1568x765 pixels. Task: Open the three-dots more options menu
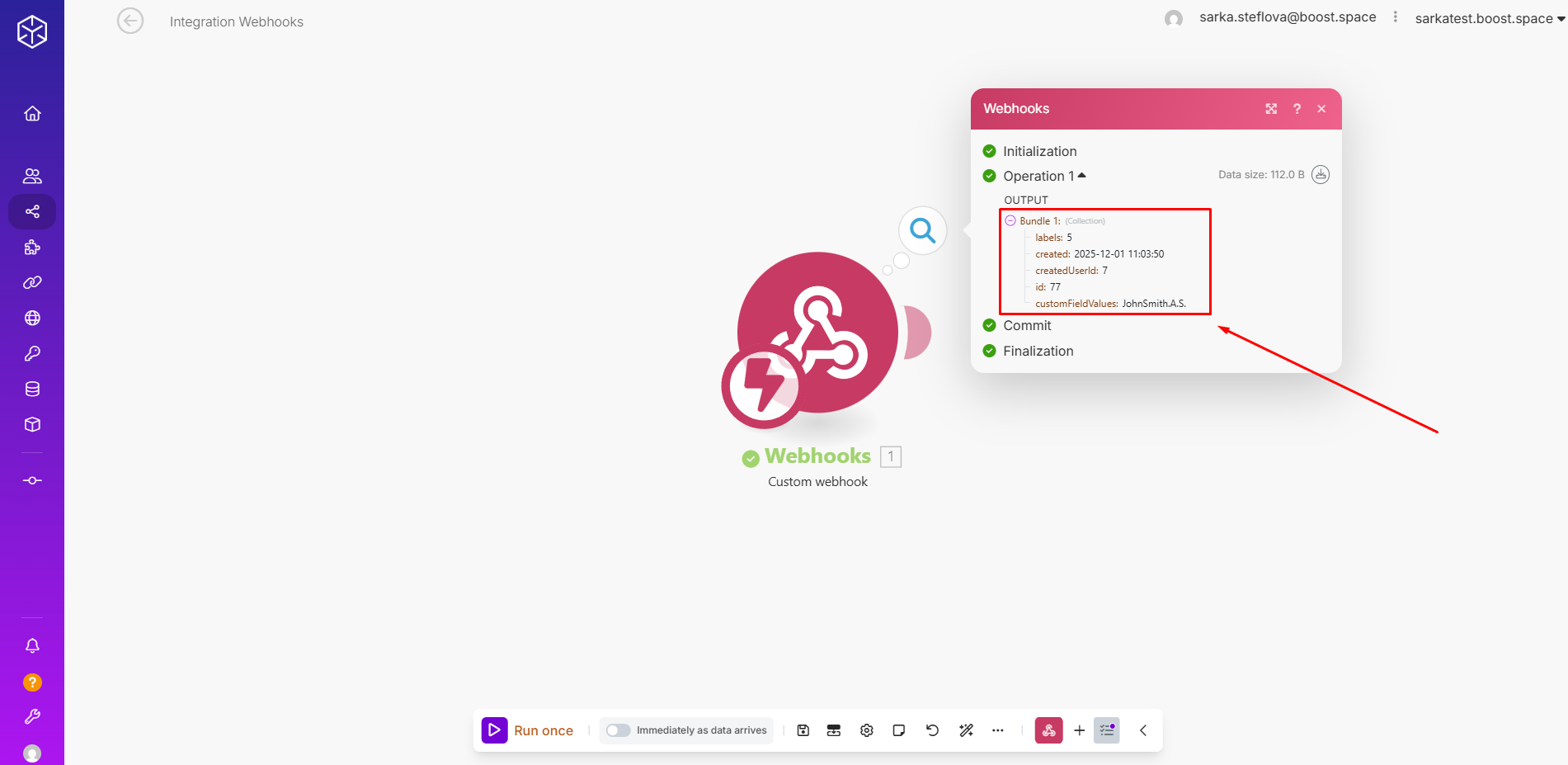[998, 730]
